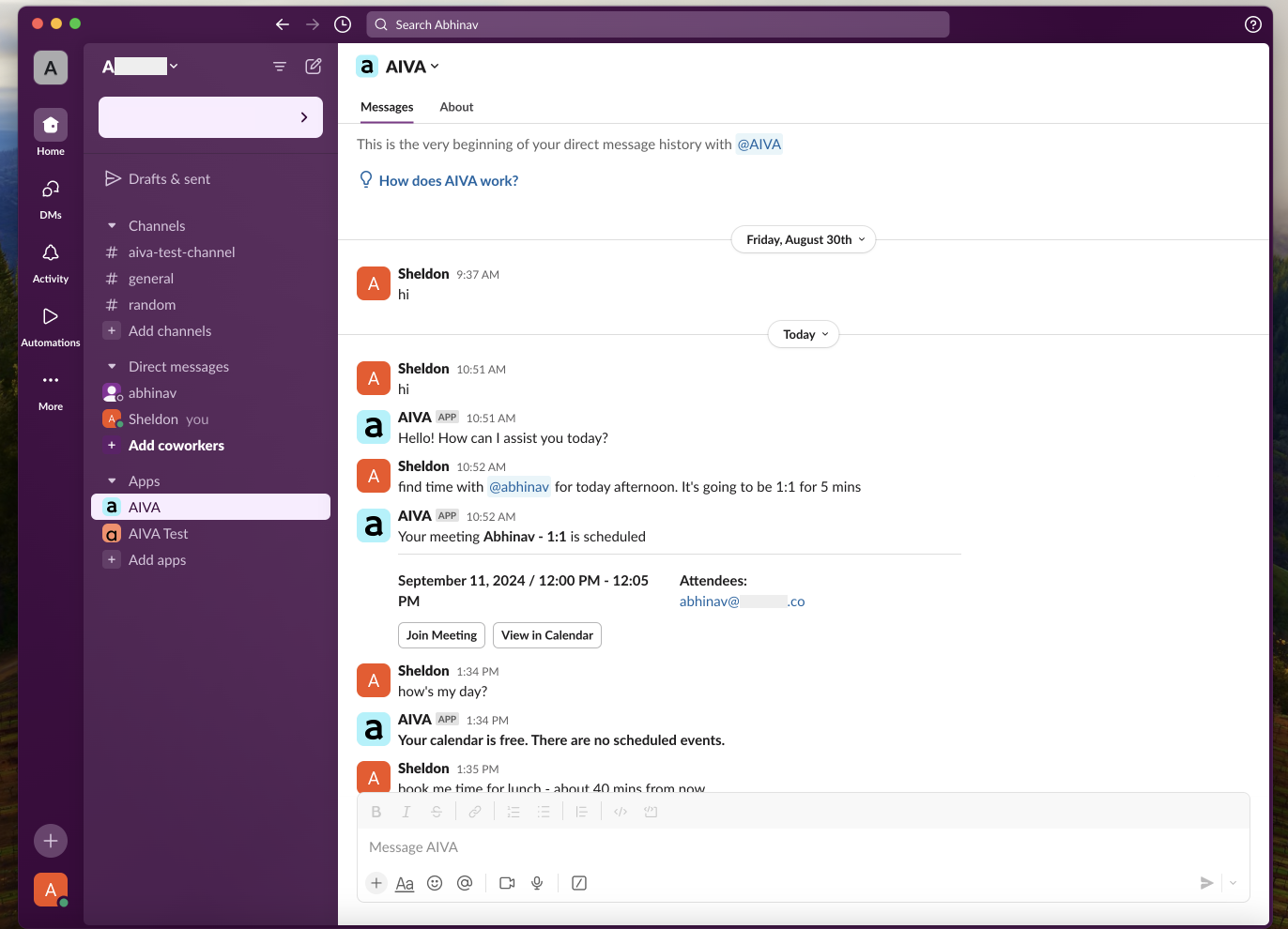Apply italic formatting in composer
This screenshot has width=1288, height=929.
tap(406, 812)
